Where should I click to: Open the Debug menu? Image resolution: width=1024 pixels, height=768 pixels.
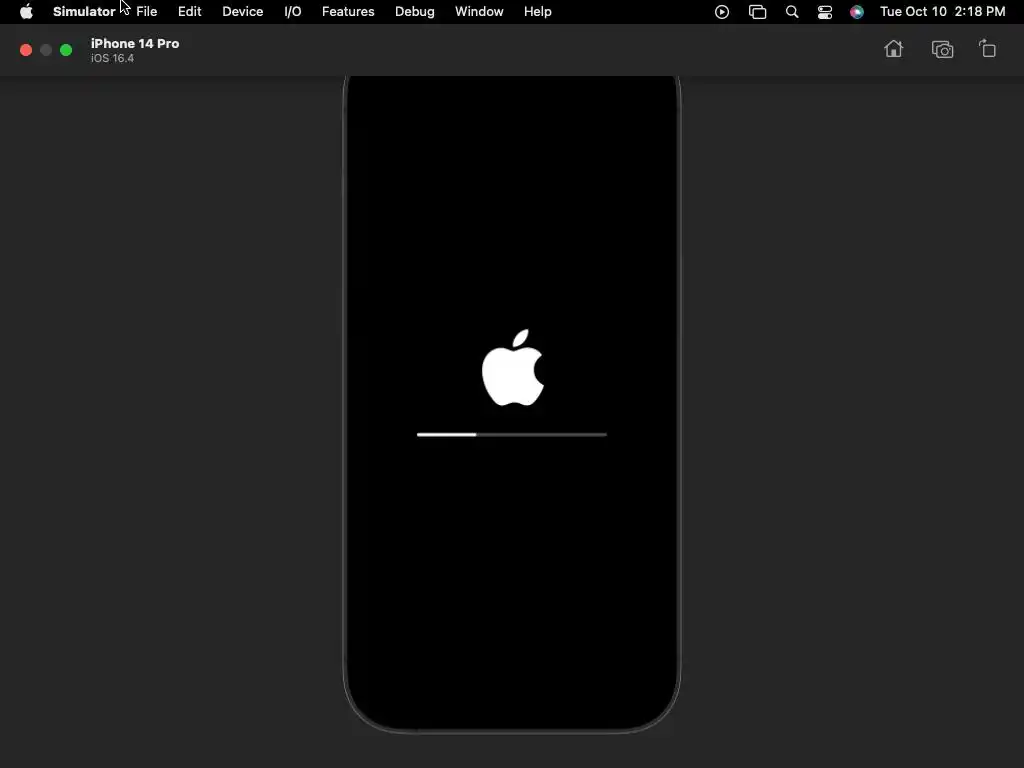click(x=415, y=12)
